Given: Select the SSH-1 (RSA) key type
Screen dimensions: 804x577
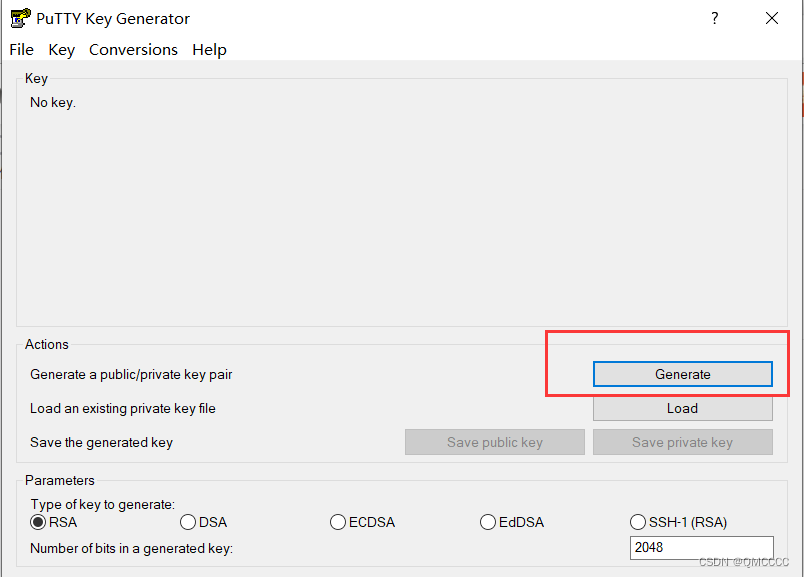Looking at the screenshot, I should [678, 522].
